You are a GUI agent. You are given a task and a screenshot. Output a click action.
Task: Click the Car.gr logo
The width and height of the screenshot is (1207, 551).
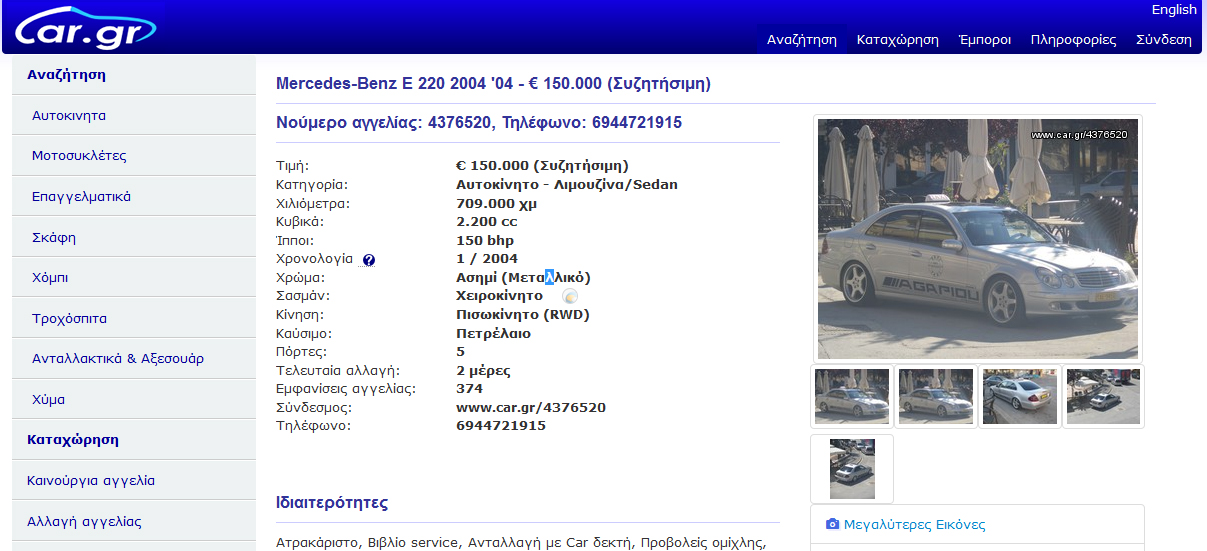point(85,28)
